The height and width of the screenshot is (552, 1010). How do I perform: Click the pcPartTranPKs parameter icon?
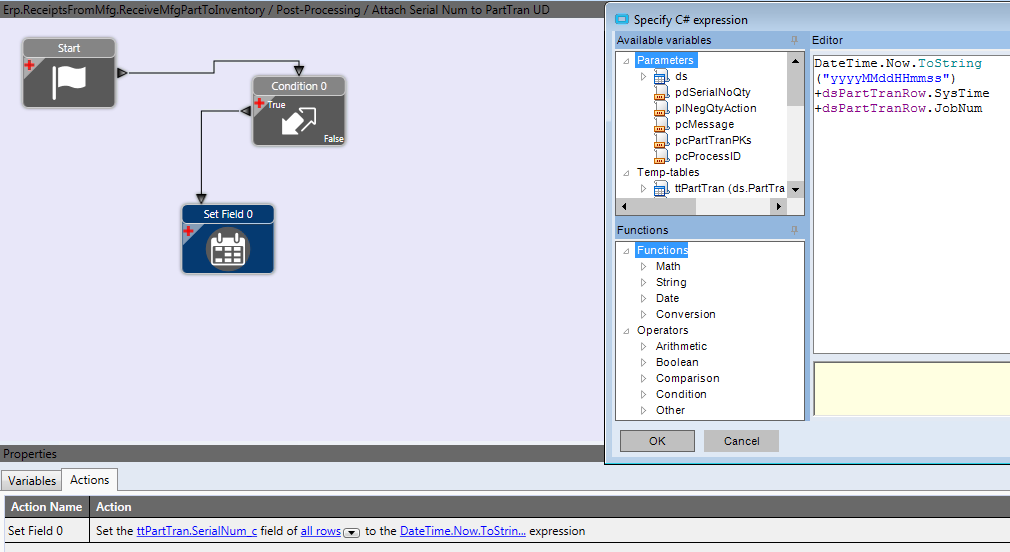[661, 141]
